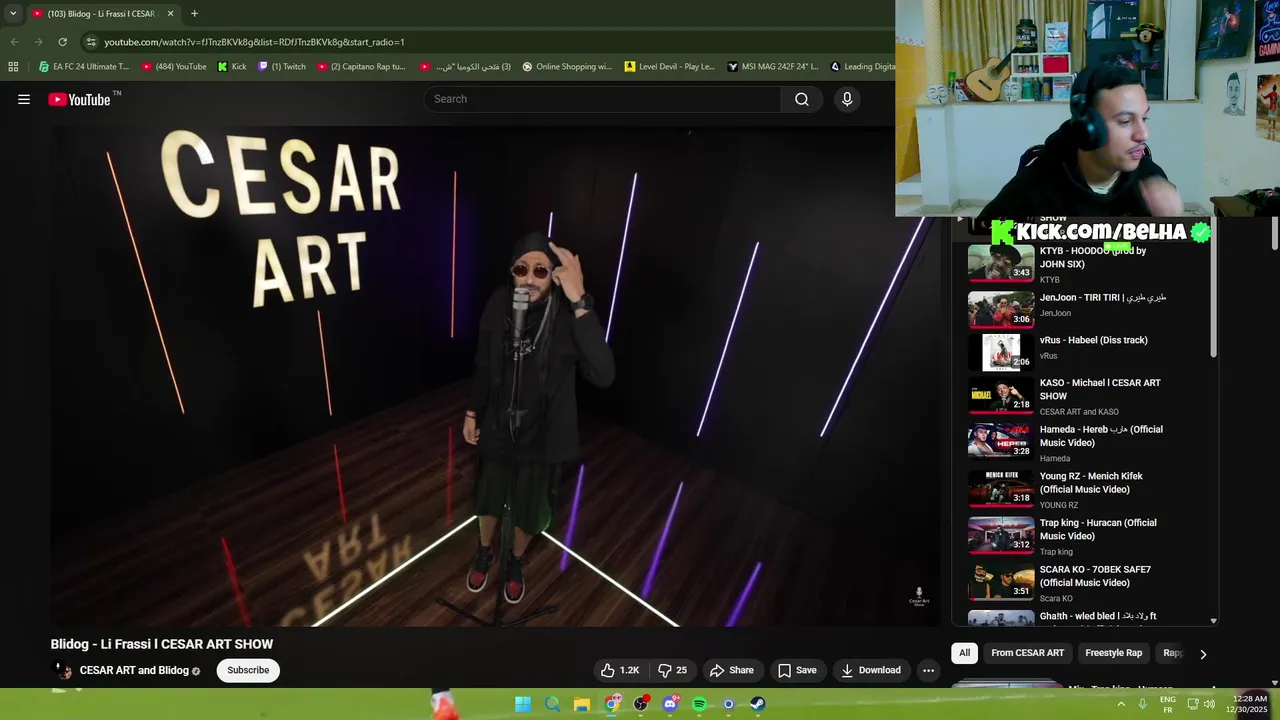The image size is (1280, 720).
Task: Open the site information icon in address bar
Action: pos(91,42)
